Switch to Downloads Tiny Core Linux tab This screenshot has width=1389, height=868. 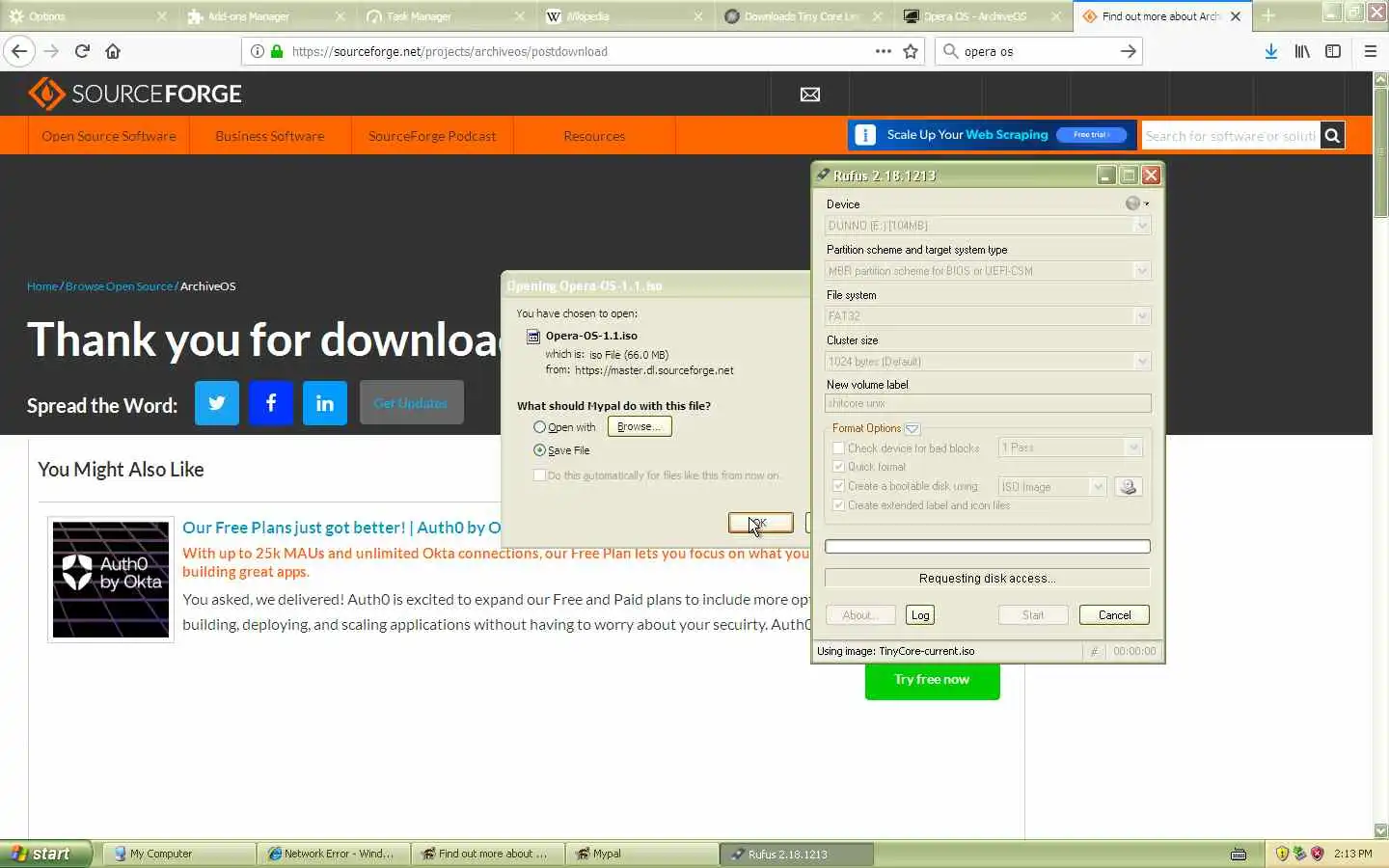(803, 15)
